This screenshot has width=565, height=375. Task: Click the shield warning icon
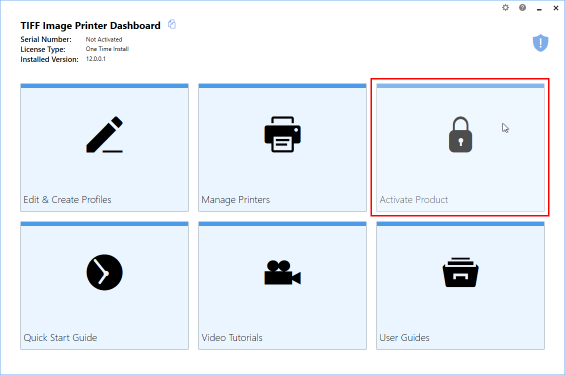[x=540, y=43]
